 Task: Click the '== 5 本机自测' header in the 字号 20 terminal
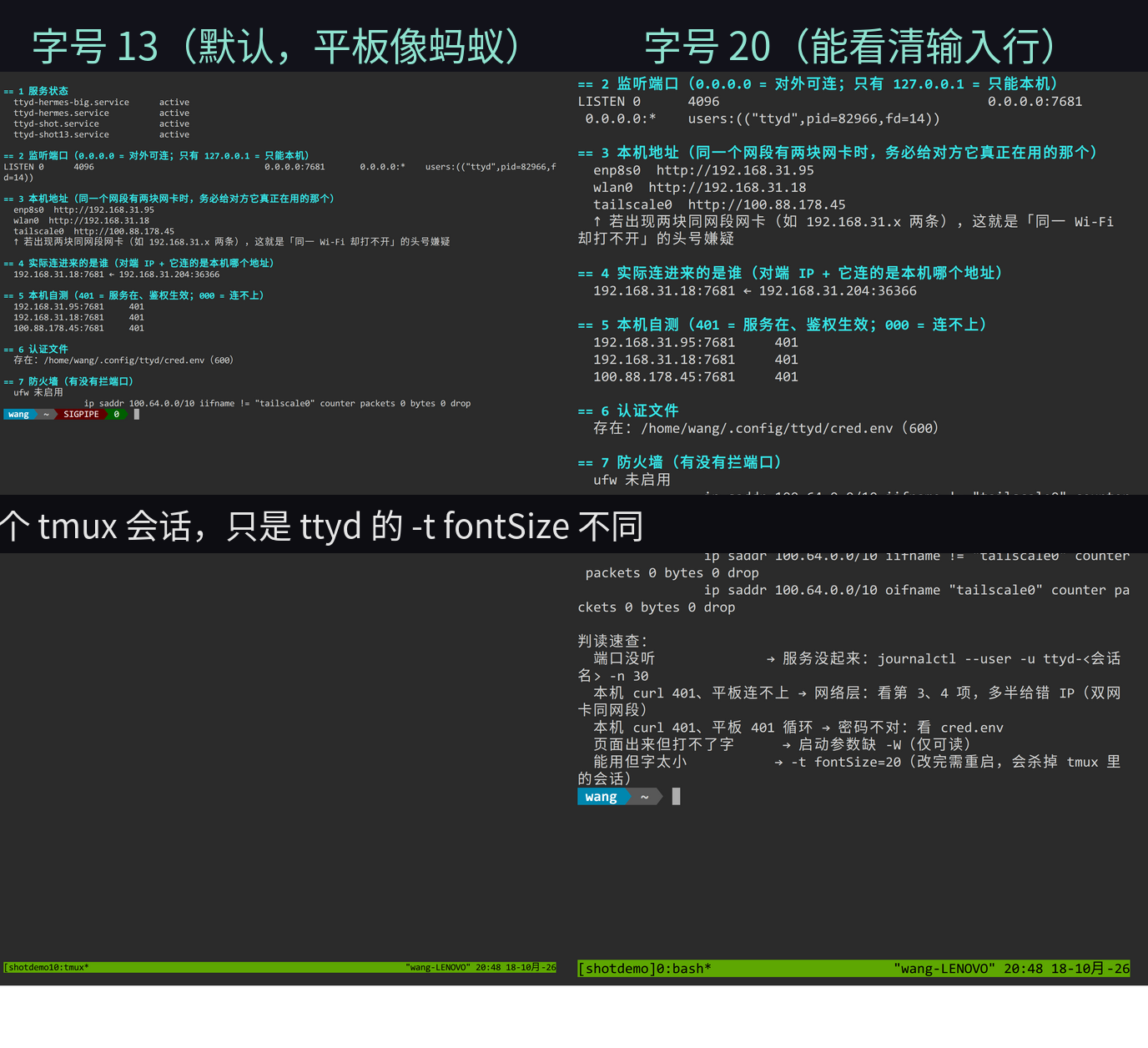tap(783, 325)
